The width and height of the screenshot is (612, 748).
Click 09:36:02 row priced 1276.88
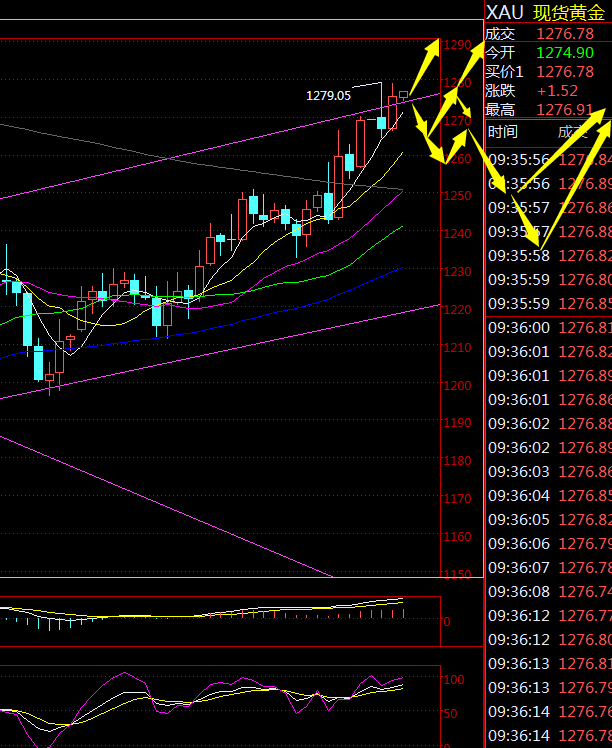[549, 424]
